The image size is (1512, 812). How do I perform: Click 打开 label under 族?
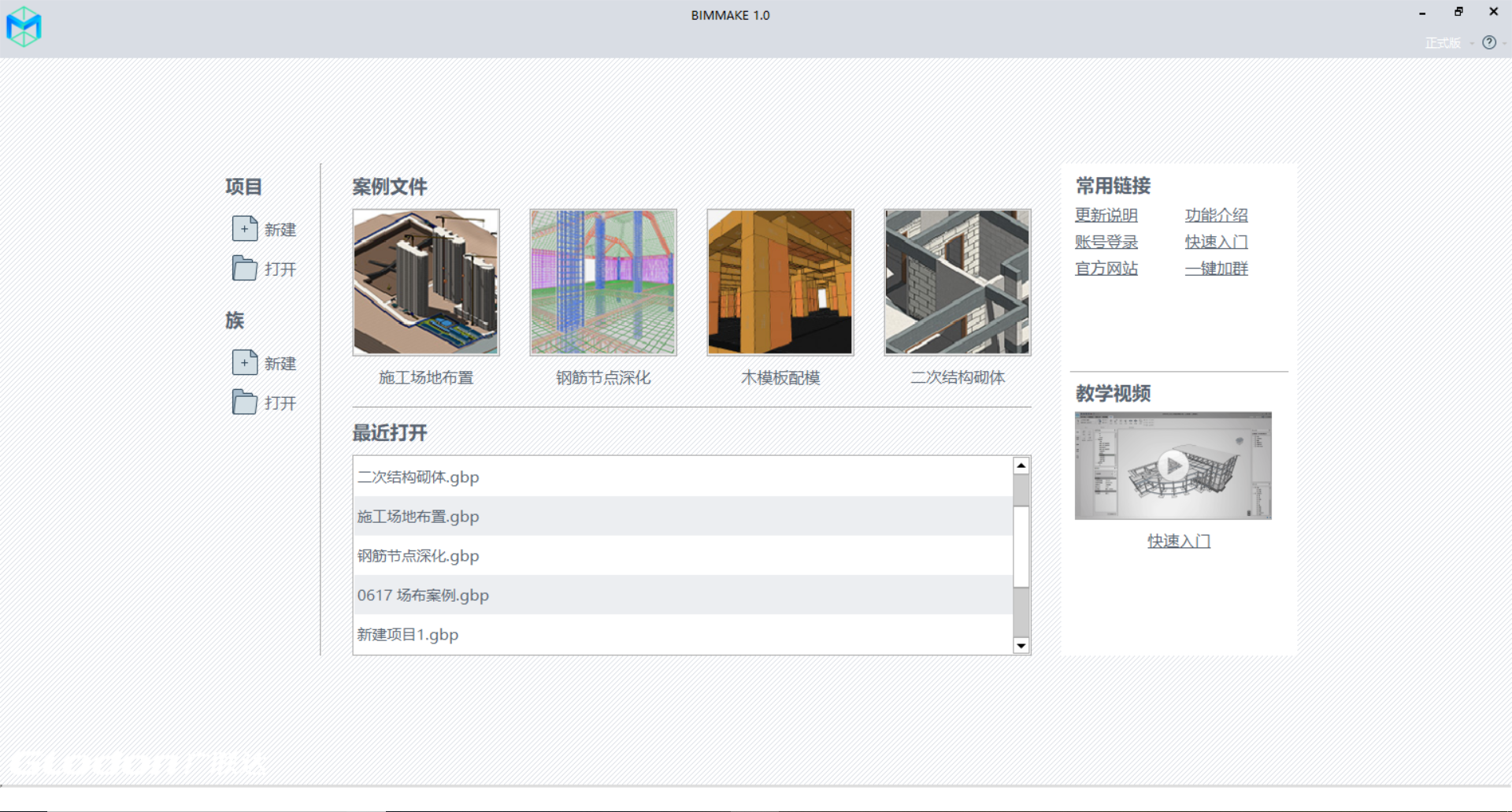(280, 402)
